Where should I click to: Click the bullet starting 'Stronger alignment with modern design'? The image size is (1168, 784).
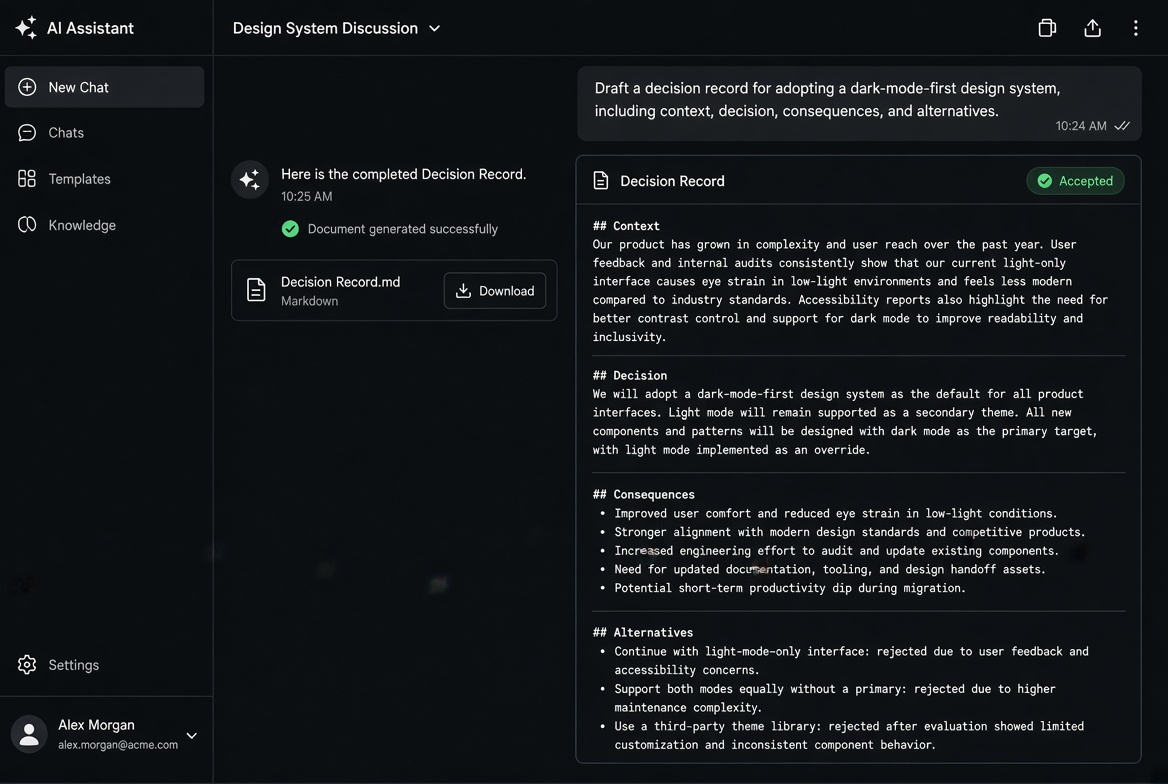[849, 532]
